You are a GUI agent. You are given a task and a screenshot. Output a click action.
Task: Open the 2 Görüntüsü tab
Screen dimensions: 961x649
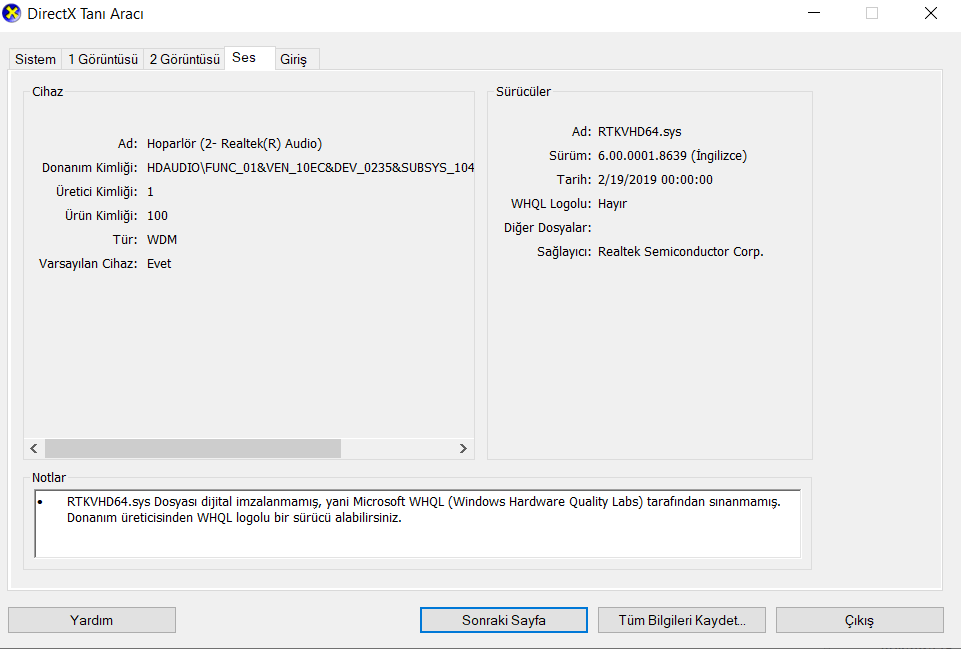click(184, 59)
